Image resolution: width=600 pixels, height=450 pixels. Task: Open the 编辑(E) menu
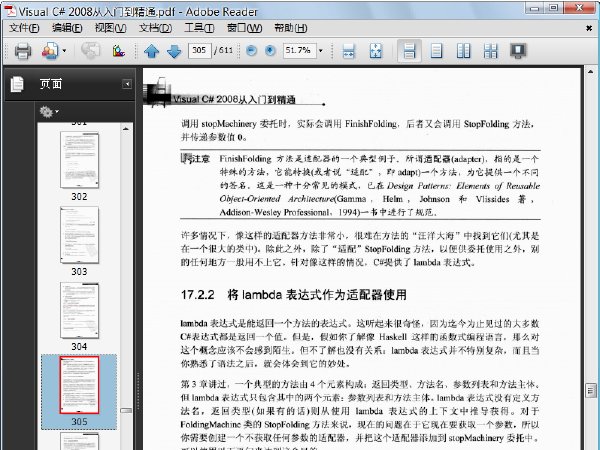point(67,28)
